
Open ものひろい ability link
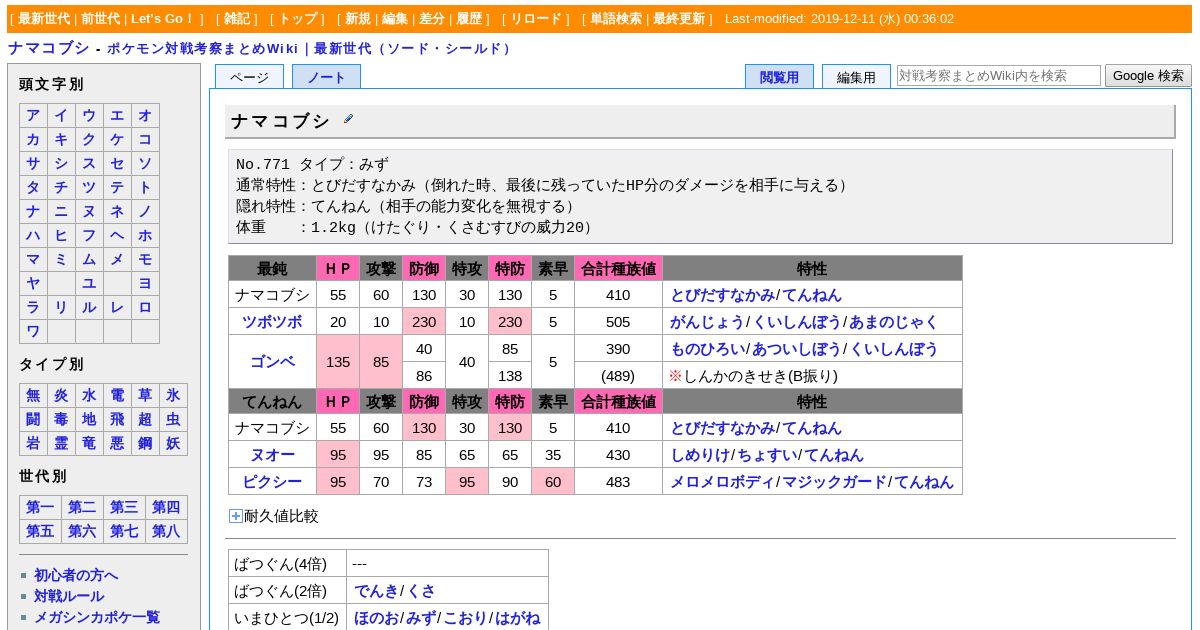pyautogui.click(x=707, y=349)
